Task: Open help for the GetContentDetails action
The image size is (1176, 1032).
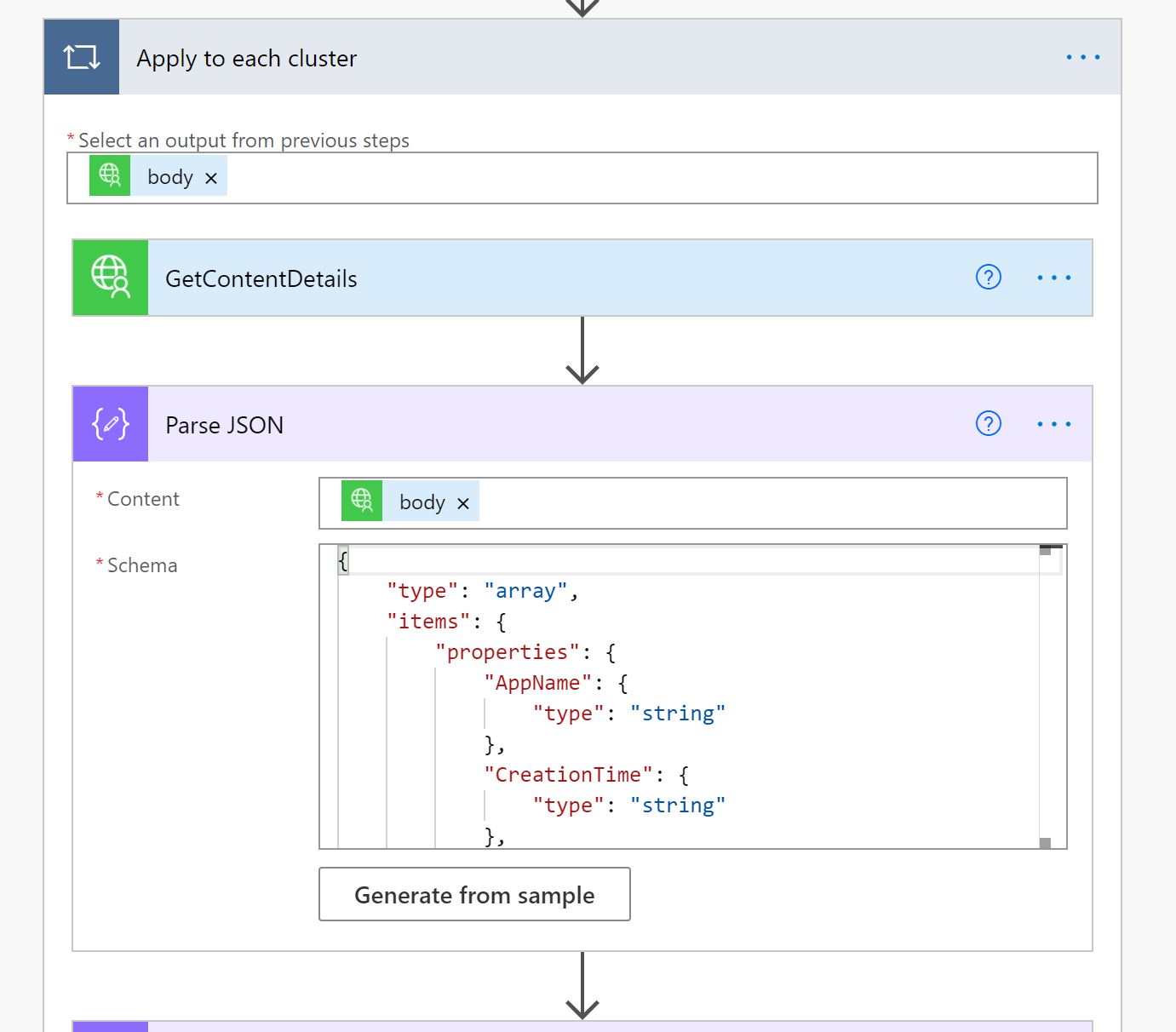Action: [x=988, y=278]
